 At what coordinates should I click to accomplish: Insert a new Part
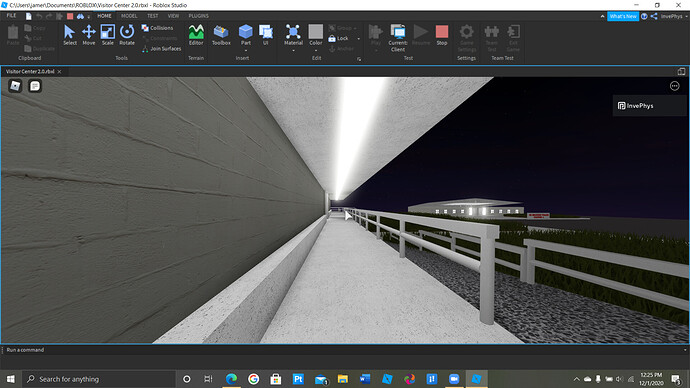coord(246,35)
